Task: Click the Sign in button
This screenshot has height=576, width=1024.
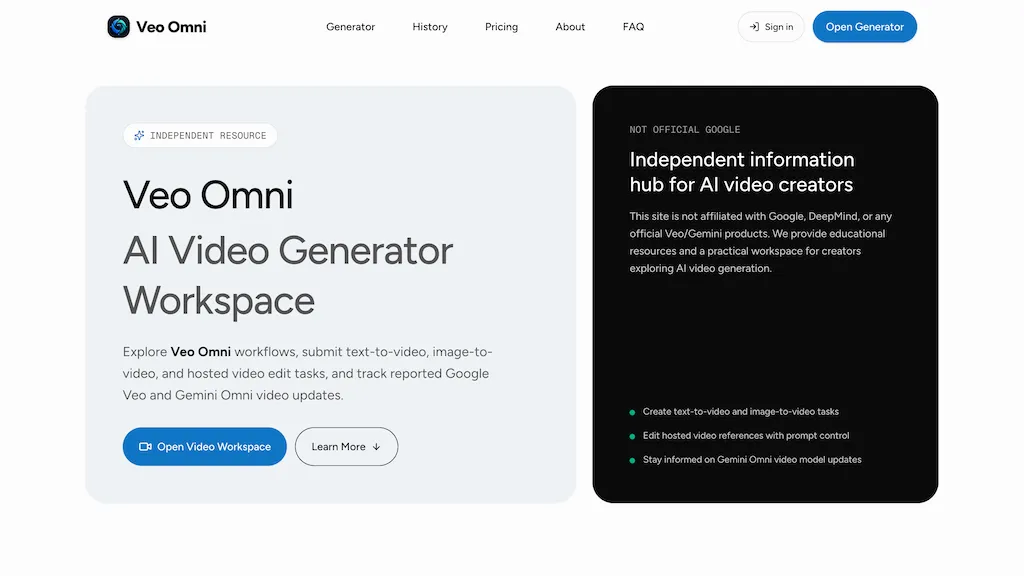Action: (771, 27)
